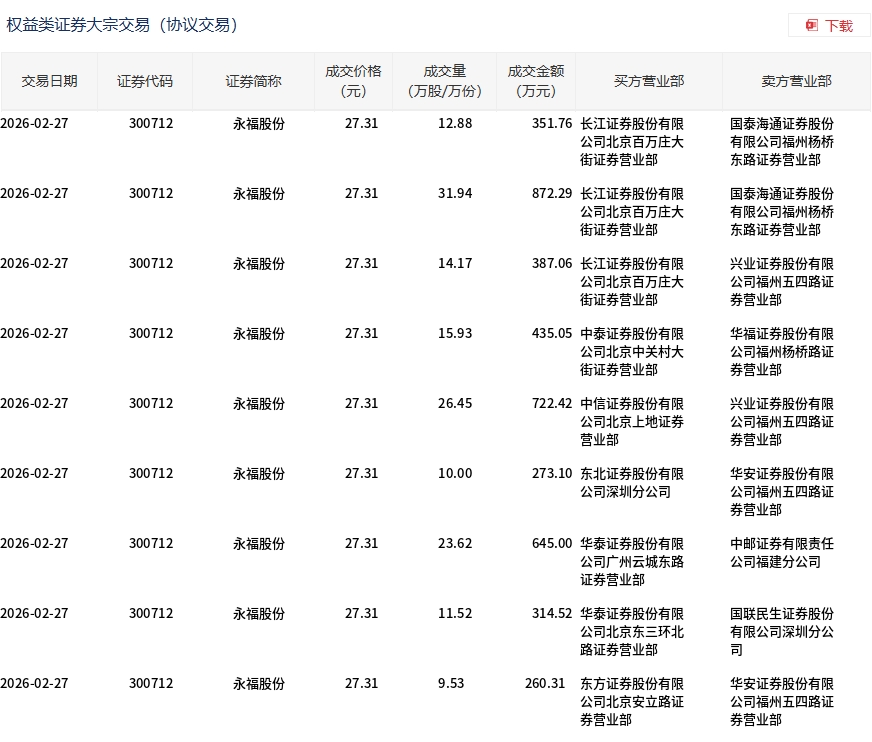872x742 pixels.
Task: Click the 国联民生证券 seller cell
Action: pyautogui.click(x=781, y=632)
